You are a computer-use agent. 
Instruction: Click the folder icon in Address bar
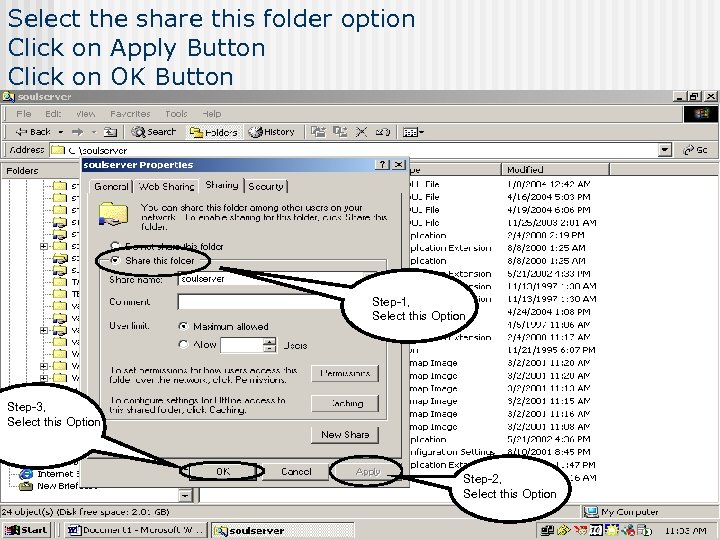pos(57,150)
